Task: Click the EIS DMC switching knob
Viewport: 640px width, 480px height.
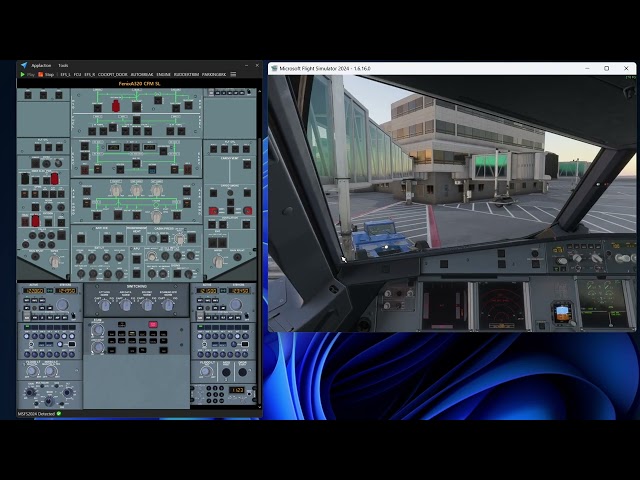Action: pos(147,305)
